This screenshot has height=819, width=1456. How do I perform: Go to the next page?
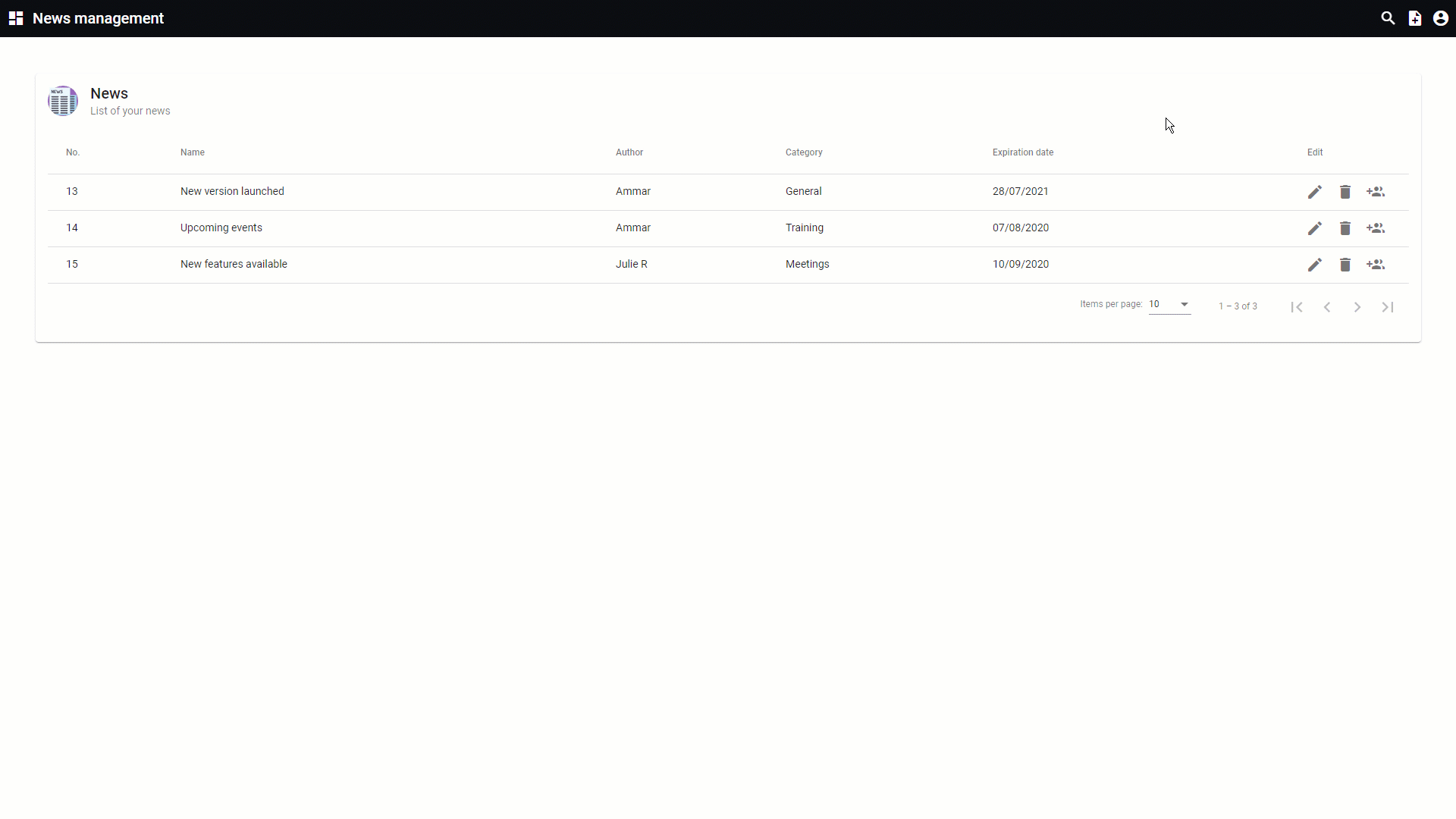(1357, 307)
